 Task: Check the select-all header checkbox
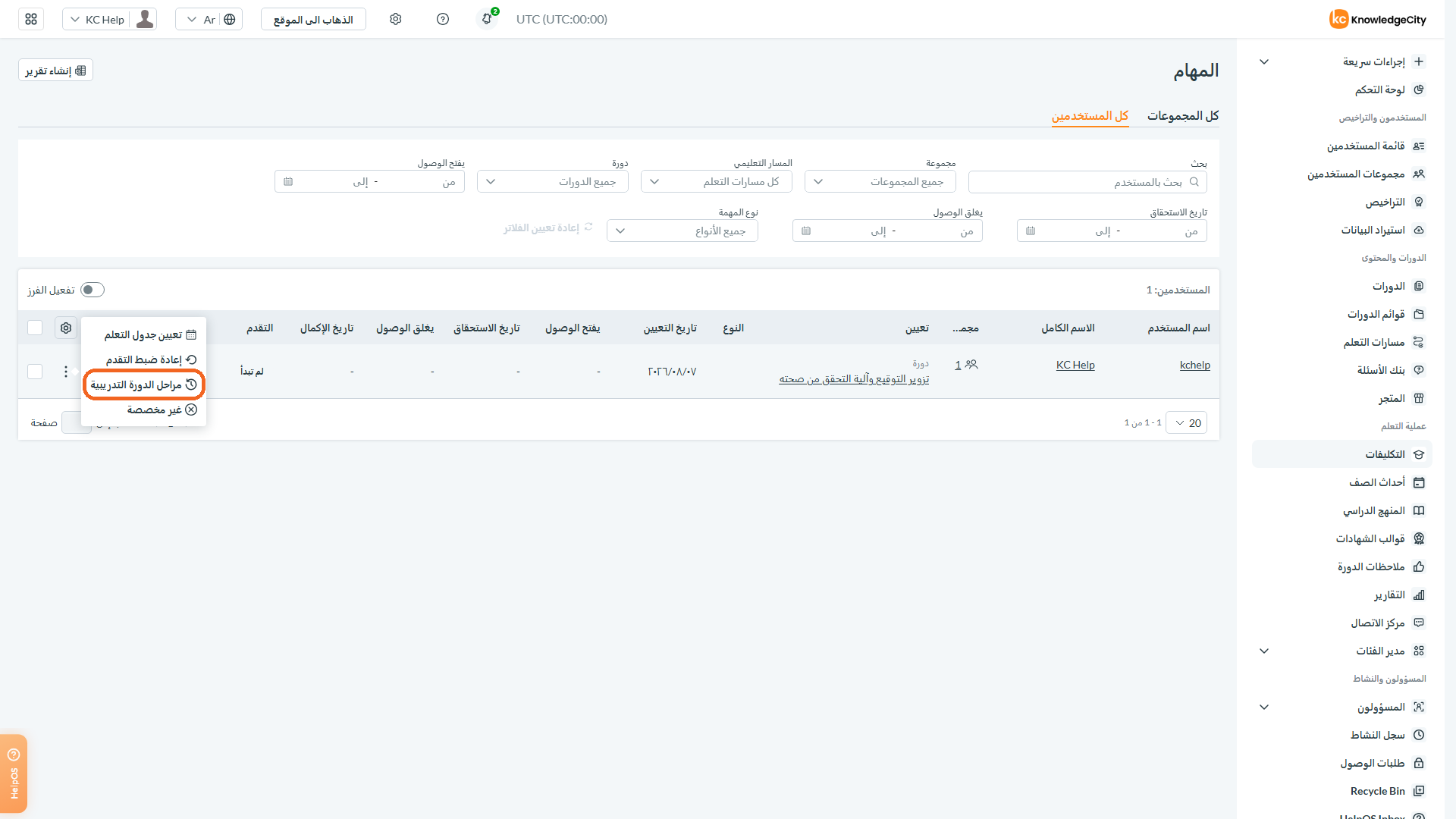click(35, 328)
